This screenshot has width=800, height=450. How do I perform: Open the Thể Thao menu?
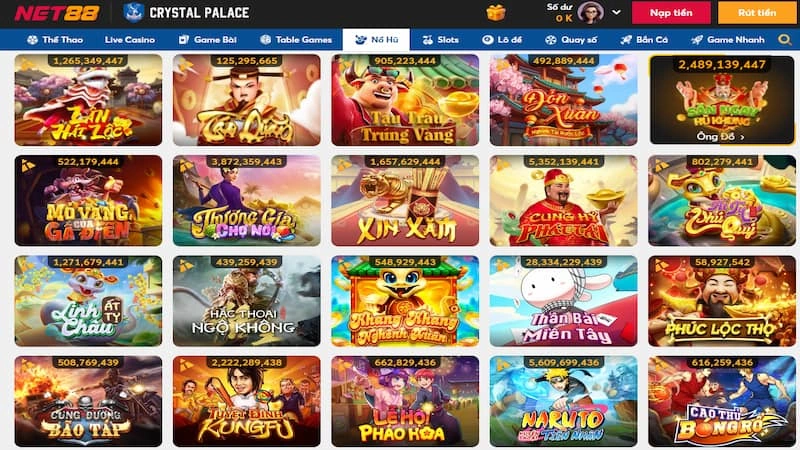point(55,40)
